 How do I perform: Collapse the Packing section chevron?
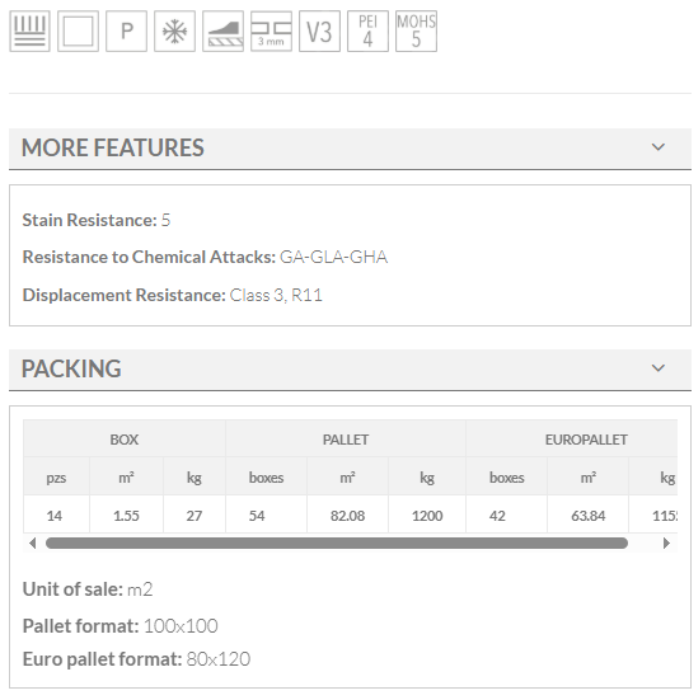coord(658,368)
